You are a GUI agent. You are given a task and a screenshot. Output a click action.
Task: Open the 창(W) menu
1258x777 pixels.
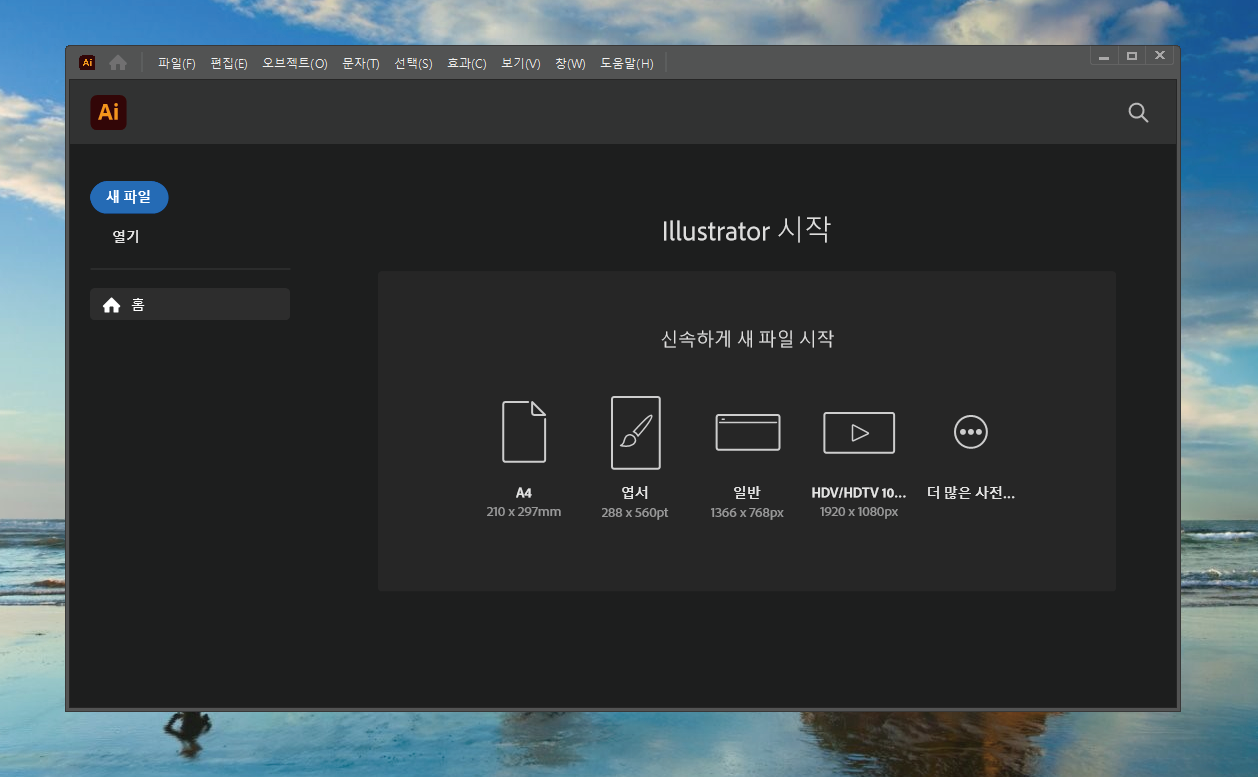(570, 63)
